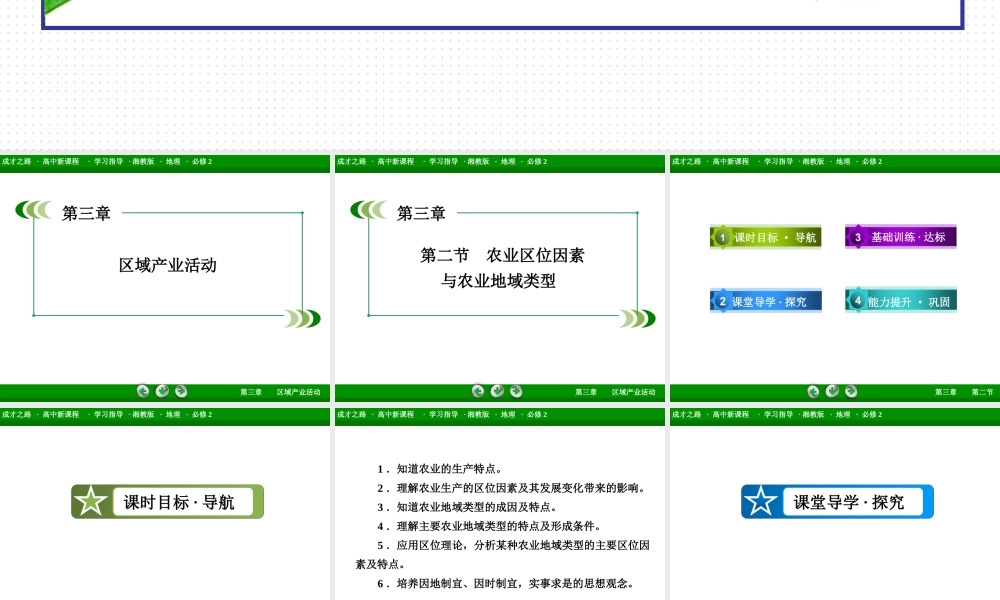The image size is (1000, 600).
Task: Hit the right arrow icon on third slide
Action: coord(851,391)
